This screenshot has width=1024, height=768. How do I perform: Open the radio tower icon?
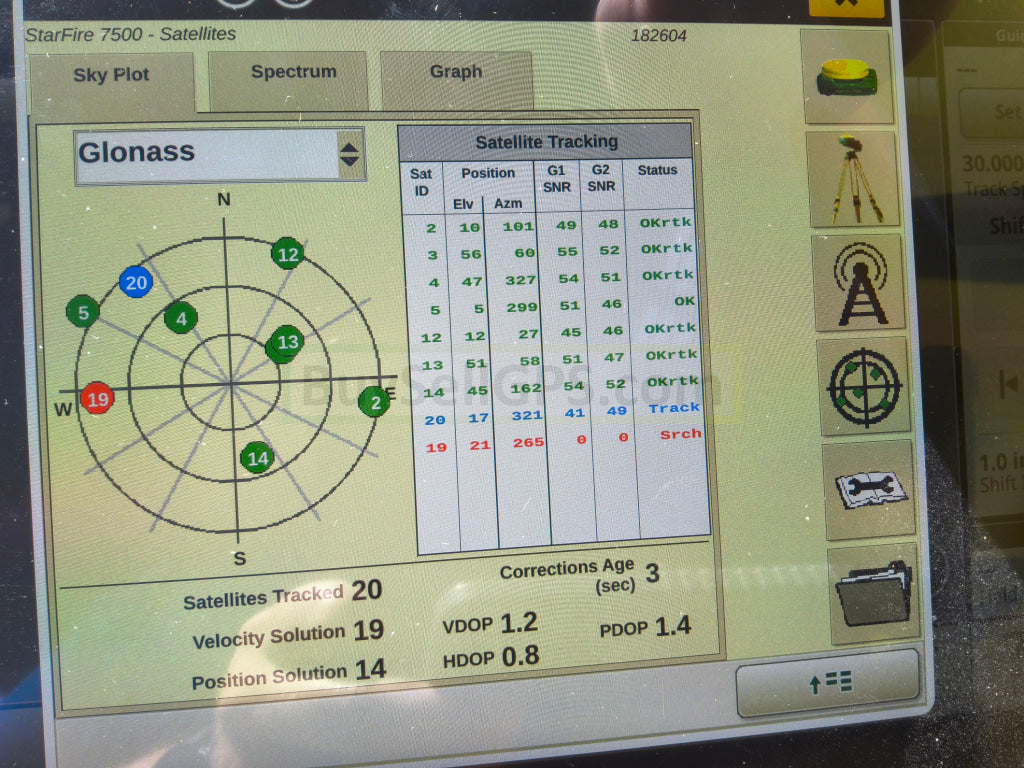pos(859,283)
